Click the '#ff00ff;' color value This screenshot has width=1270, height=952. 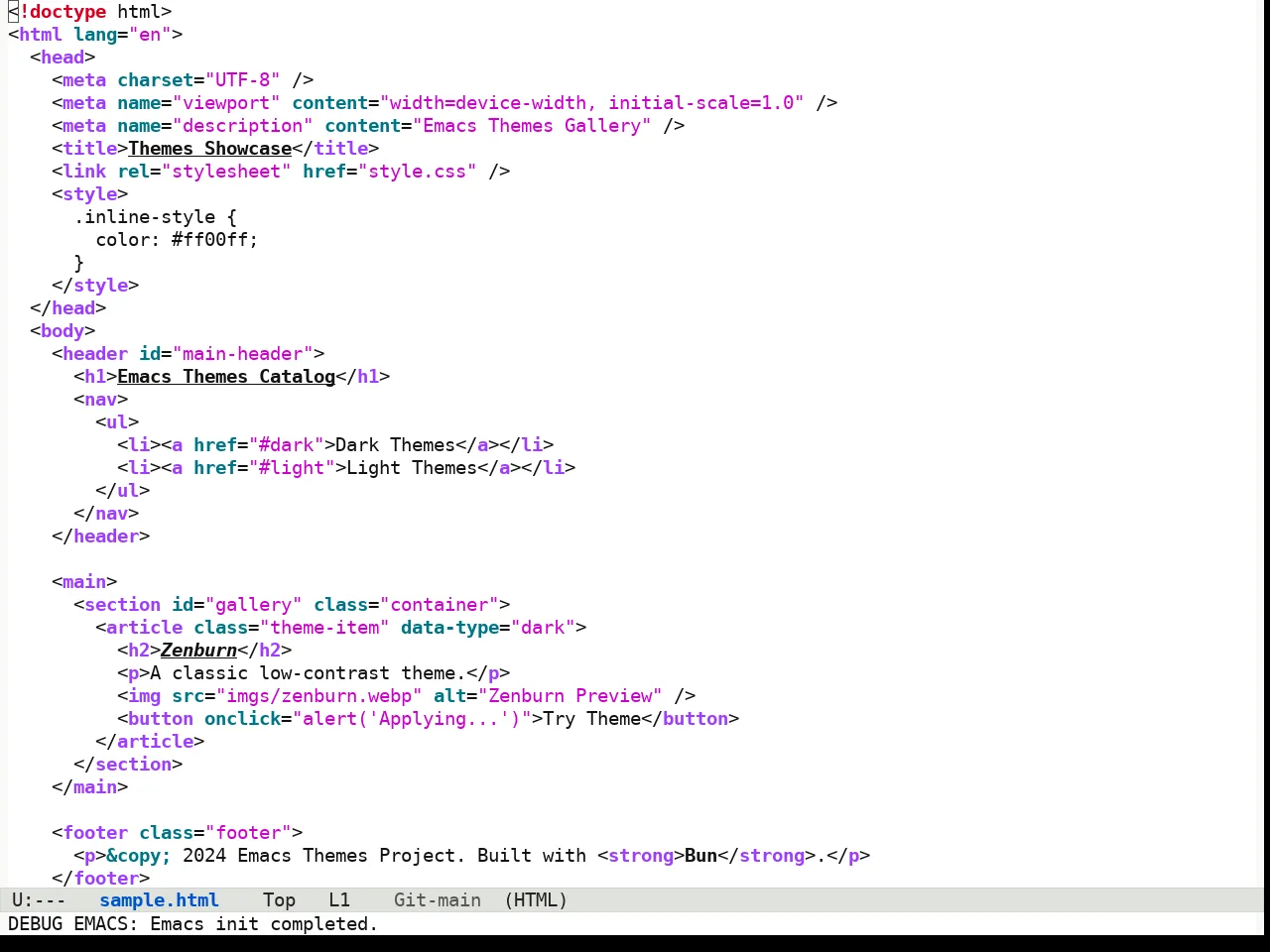(x=215, y=240)
